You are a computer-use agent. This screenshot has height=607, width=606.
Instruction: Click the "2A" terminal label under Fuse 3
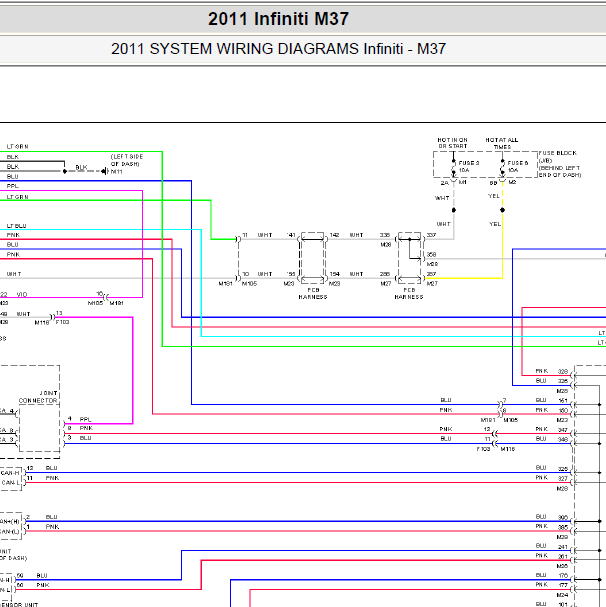[445, 183]
